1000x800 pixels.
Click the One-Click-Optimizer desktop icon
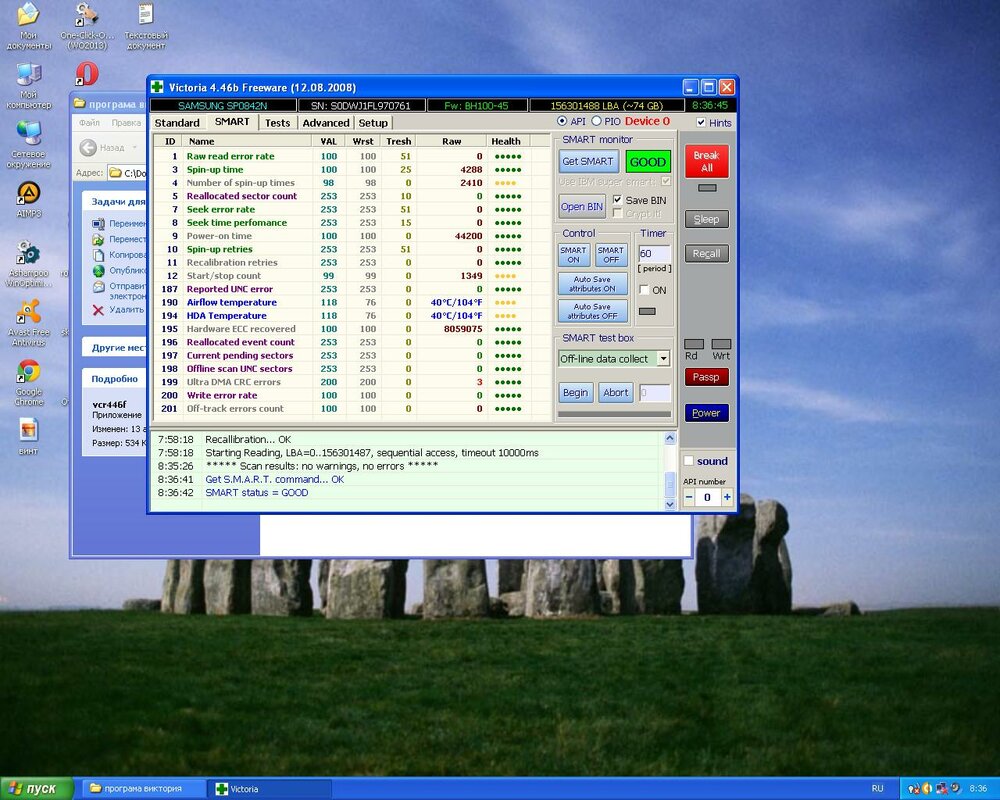[87, 16]
